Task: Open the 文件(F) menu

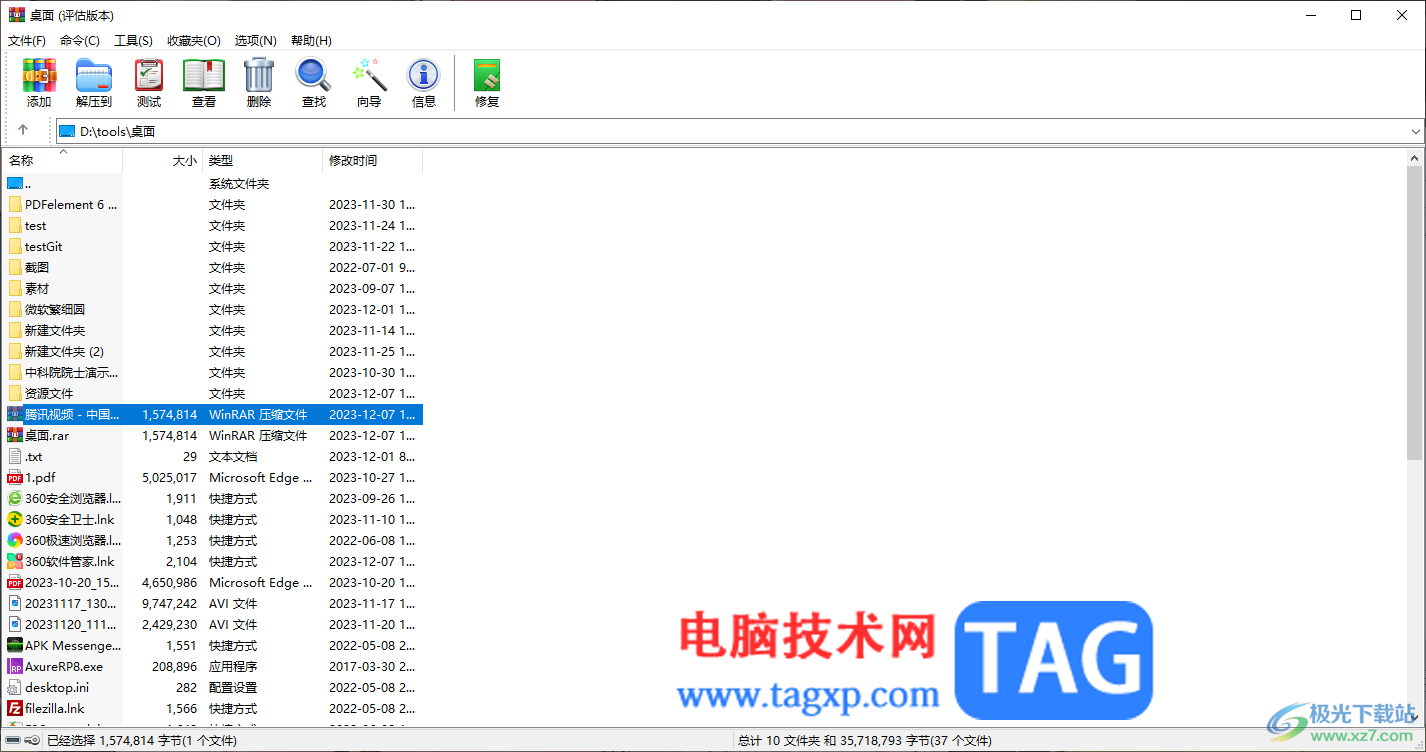Action: coord(27,40)
